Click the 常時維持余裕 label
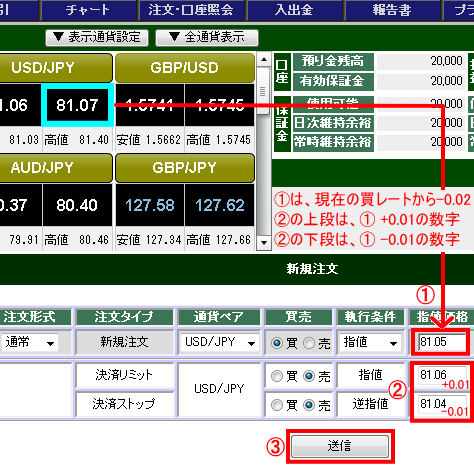474x467 pixels. (x=333, y=142)
